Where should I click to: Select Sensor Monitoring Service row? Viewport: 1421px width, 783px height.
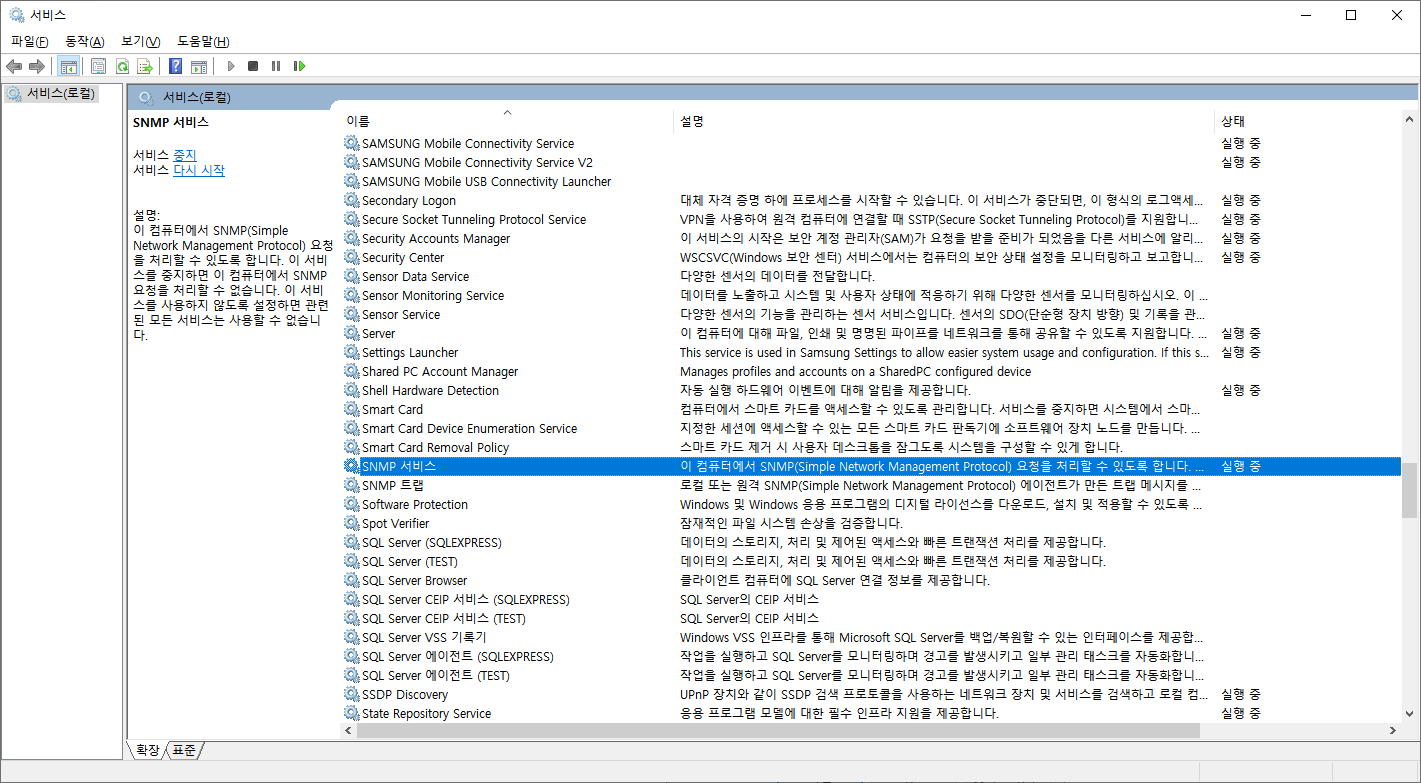pos(871,295)
